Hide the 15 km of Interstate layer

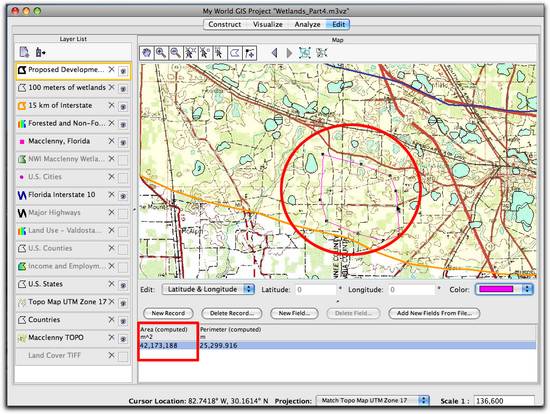click(123, 107)
